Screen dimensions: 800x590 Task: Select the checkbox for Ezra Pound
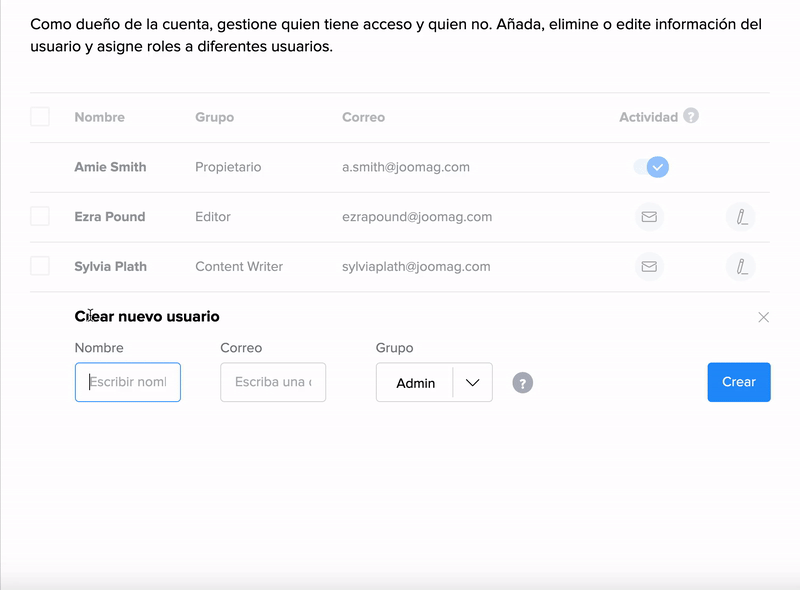[40, 216]
